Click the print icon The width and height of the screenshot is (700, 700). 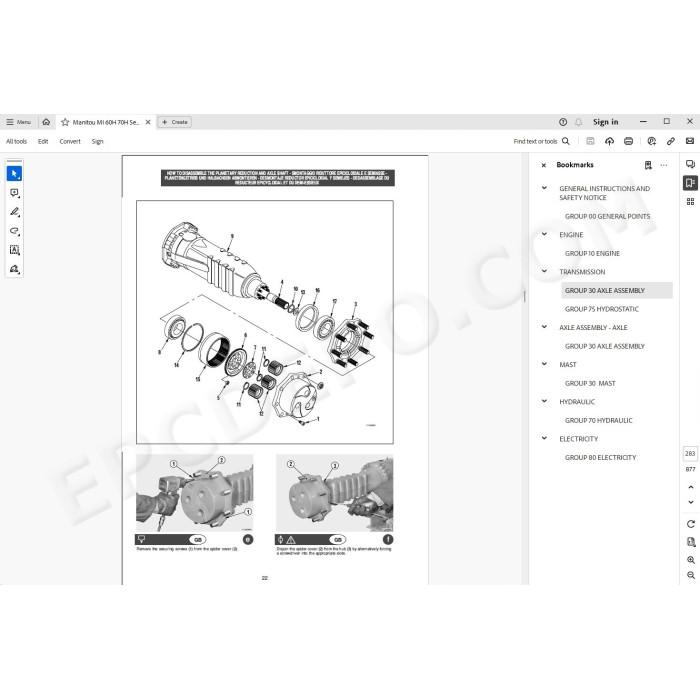629,141
